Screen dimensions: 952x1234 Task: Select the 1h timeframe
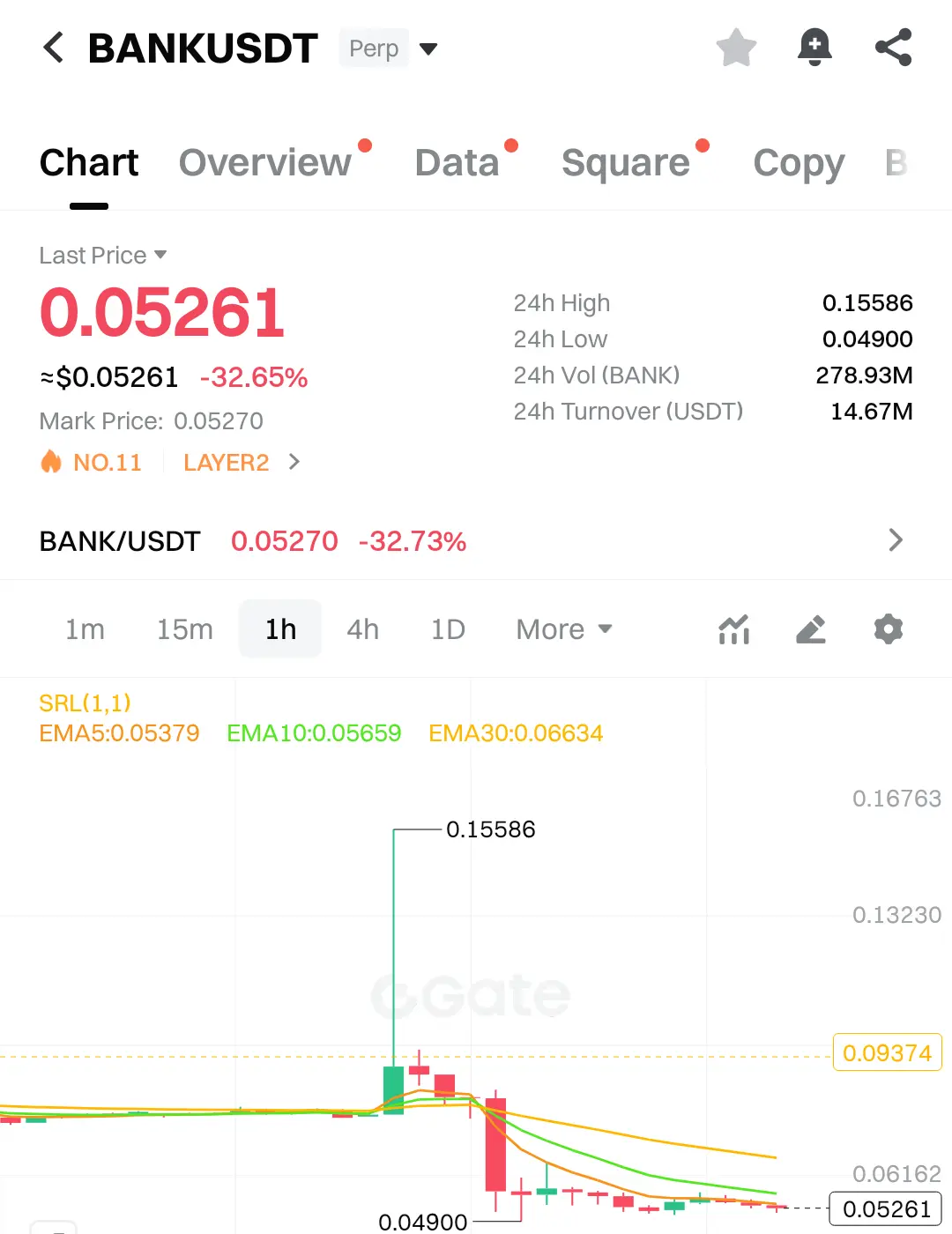[280, 629]
